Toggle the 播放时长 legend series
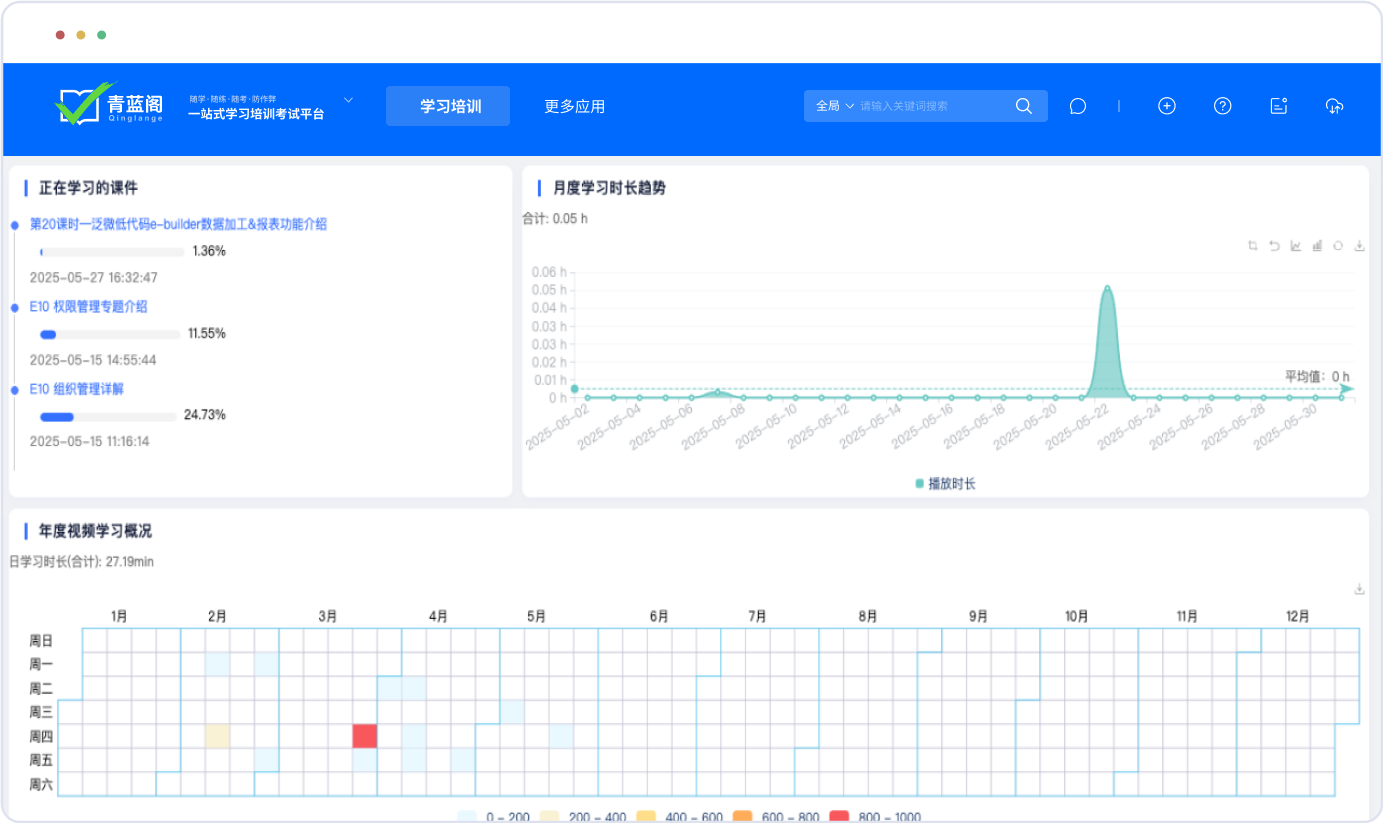1383x823 pixels. (945, 484)
